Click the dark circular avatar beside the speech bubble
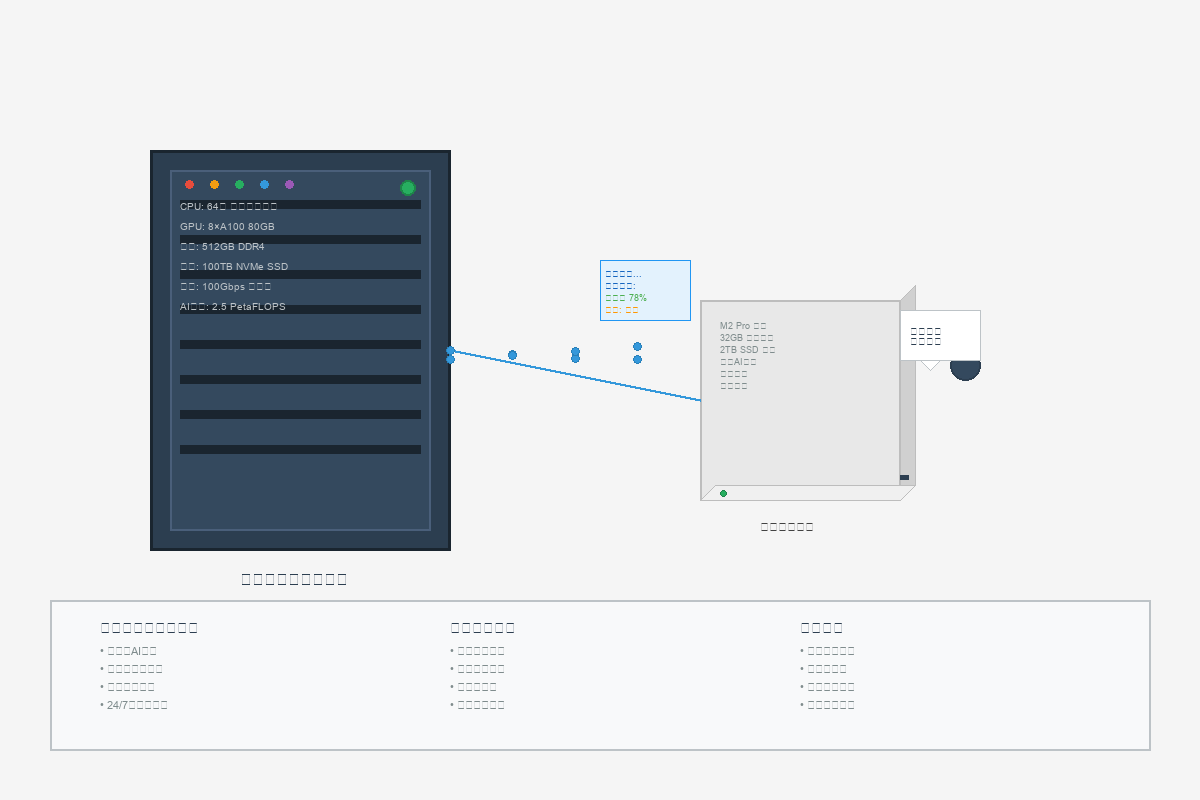This screenshot has width=1200, height=800. [965, 370]
